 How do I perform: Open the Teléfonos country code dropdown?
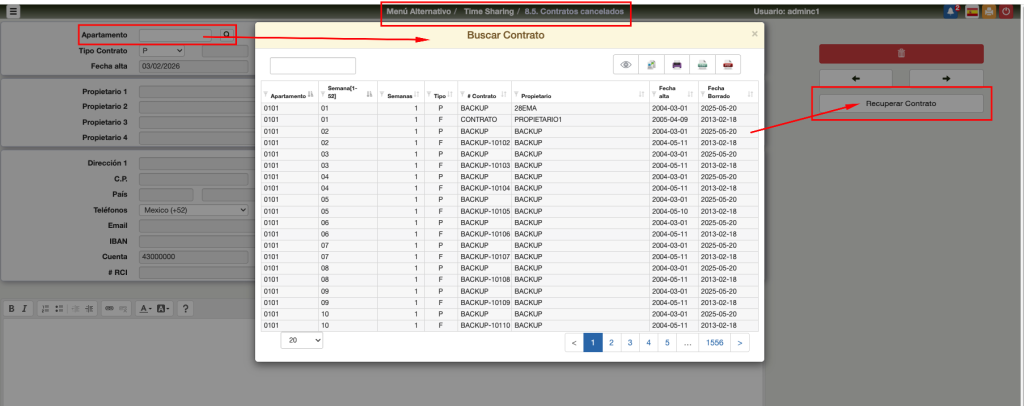click(x=193, y=210)
